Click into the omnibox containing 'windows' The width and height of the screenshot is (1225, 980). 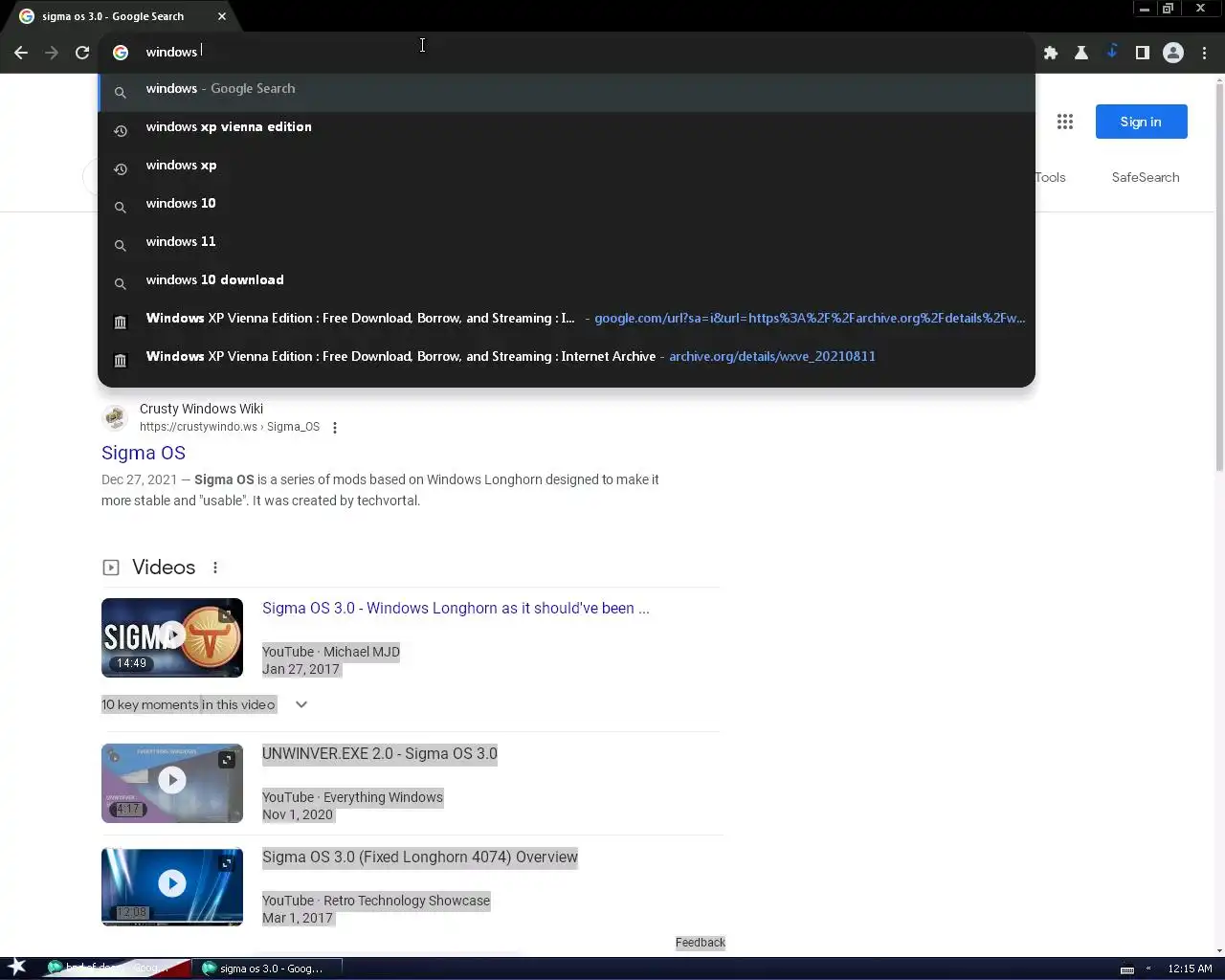pos(565,52)
